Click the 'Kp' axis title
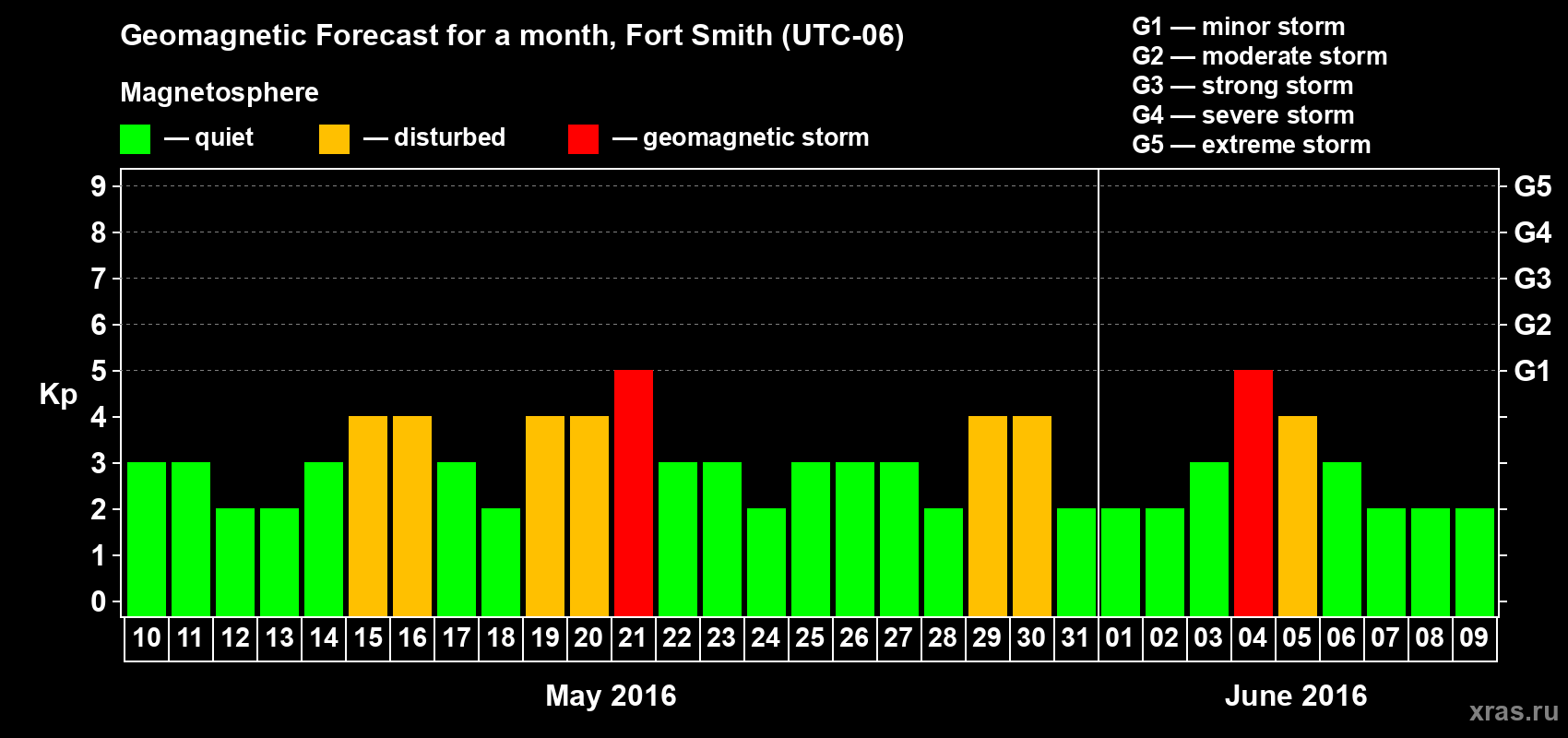The width and height of the screenshot is (1568, 738). pyautogui.click(x=58, y=395)
